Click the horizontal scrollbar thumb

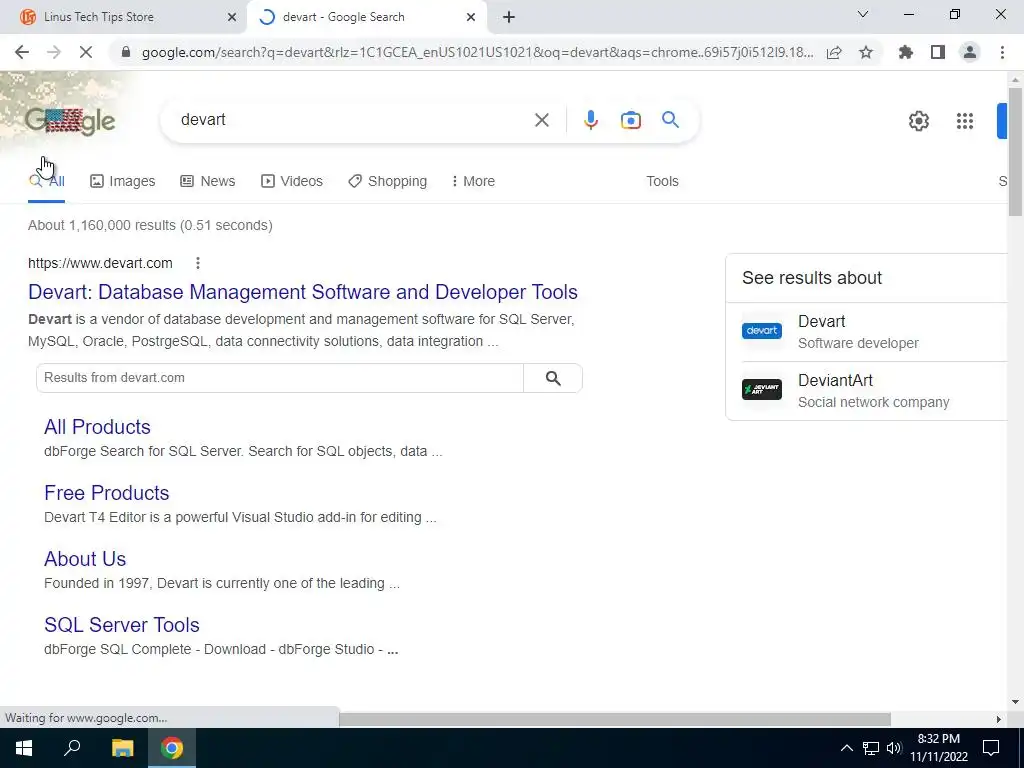[x=615, y=719]
